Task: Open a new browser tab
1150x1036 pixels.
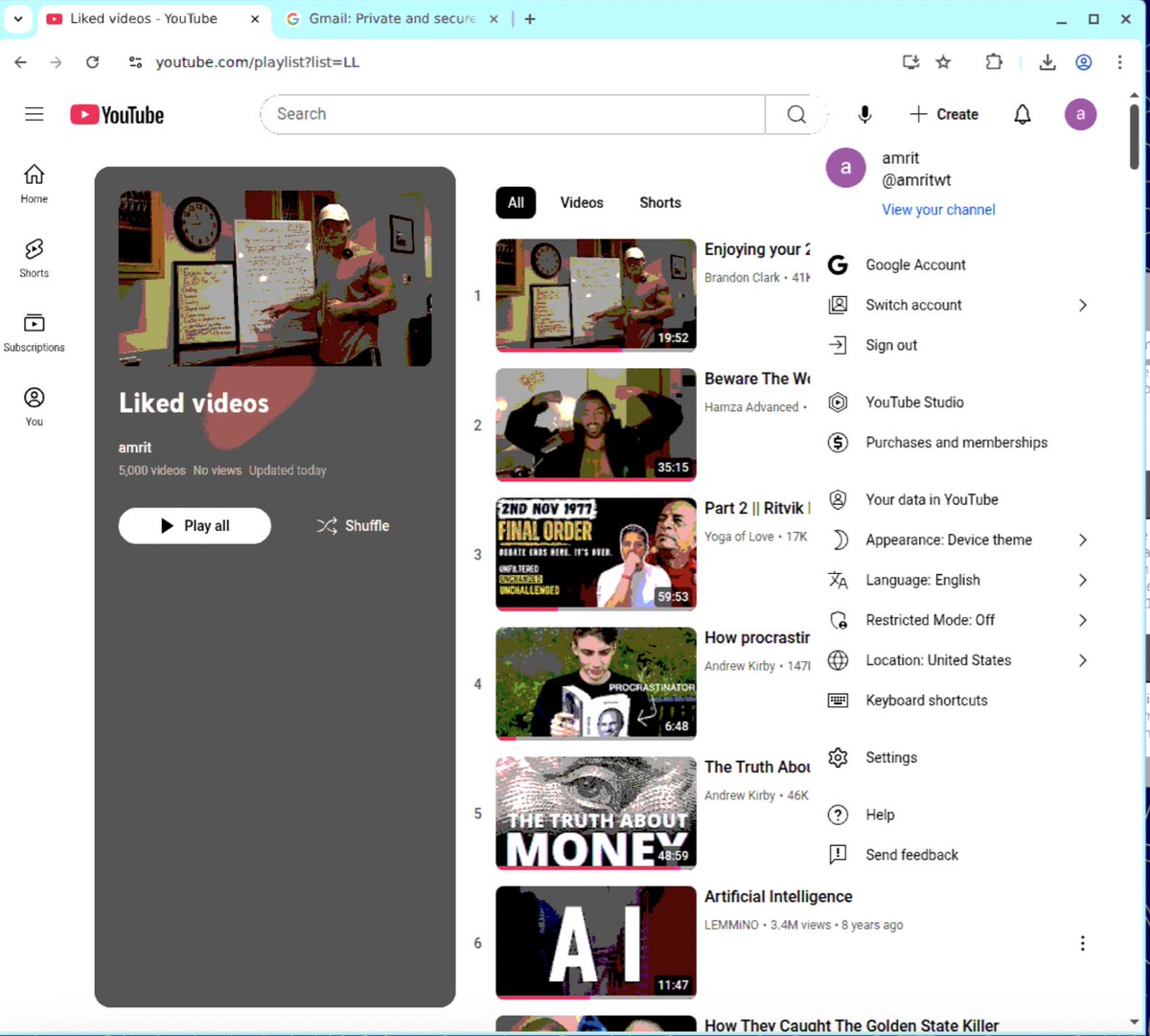Action: point(530,18)
